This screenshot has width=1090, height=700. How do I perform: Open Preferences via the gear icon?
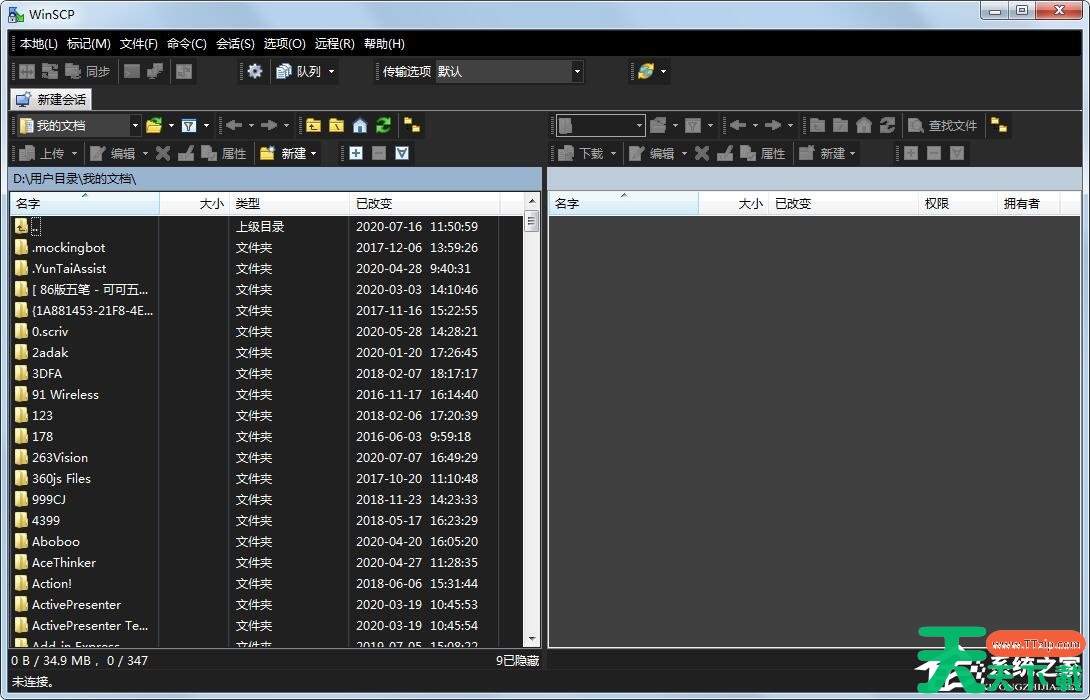[x=255, y=71]
